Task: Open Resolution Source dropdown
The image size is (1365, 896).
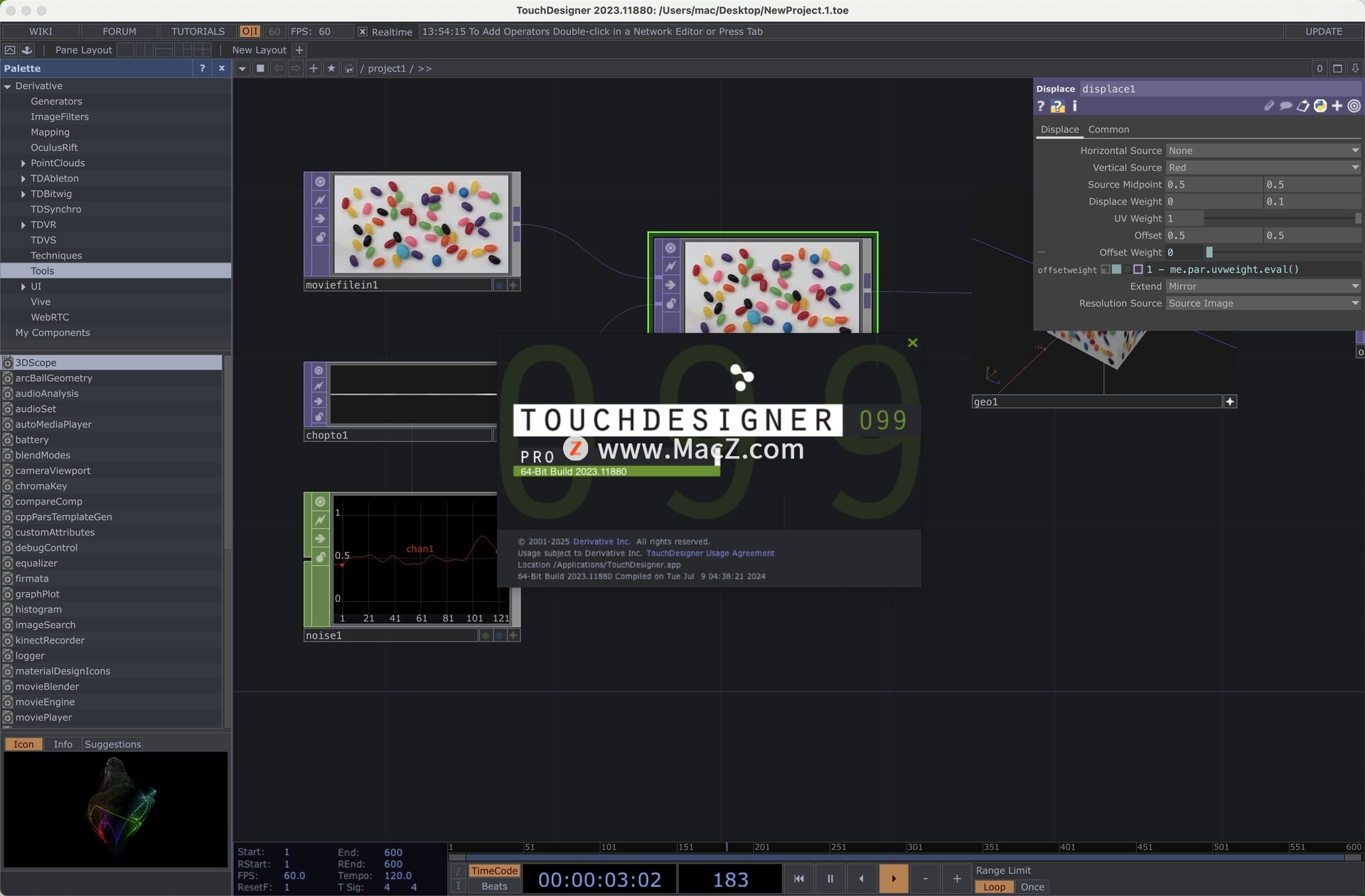Action: coord(1263,303)
